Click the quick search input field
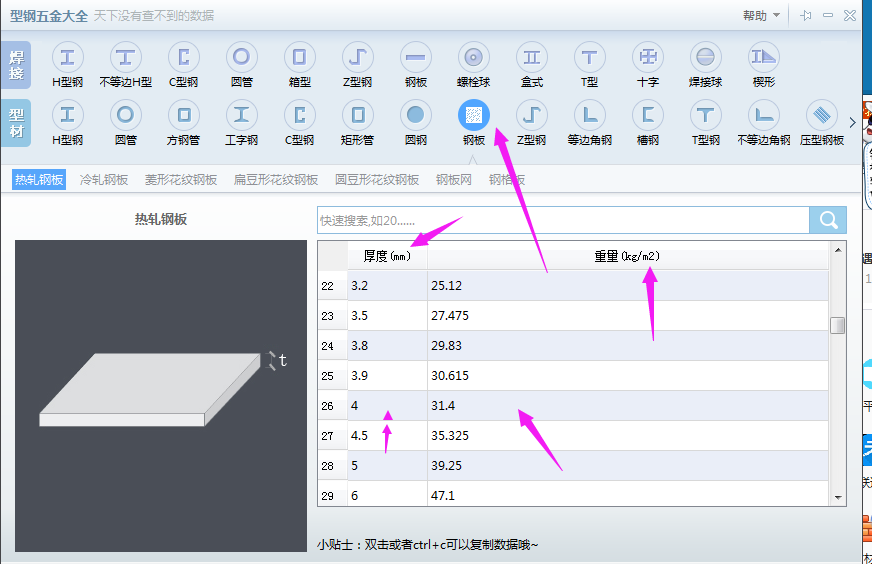 click(x=563, y=220)
